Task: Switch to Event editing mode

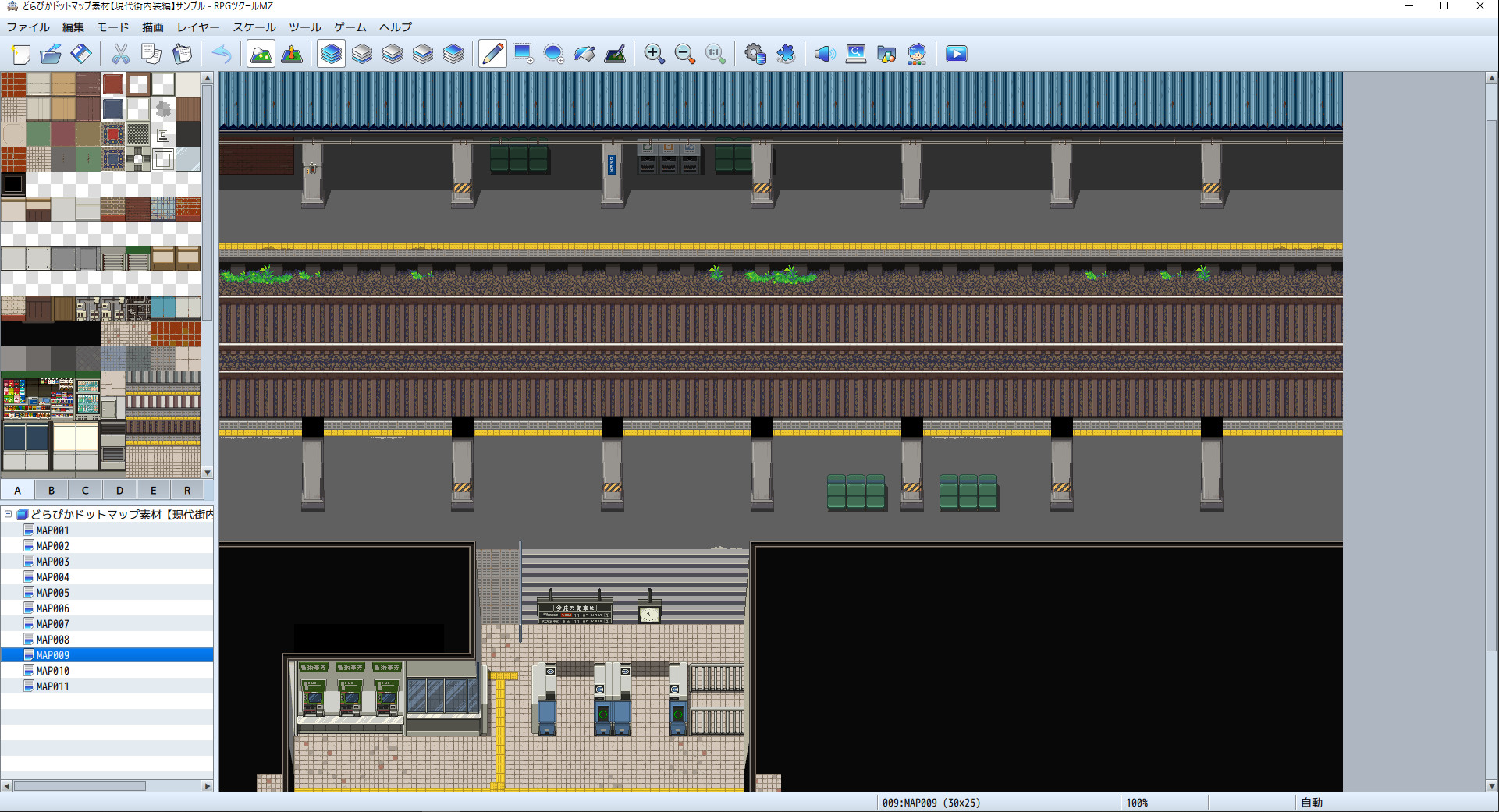Action: pyautogui.click(x=291, y=53)
